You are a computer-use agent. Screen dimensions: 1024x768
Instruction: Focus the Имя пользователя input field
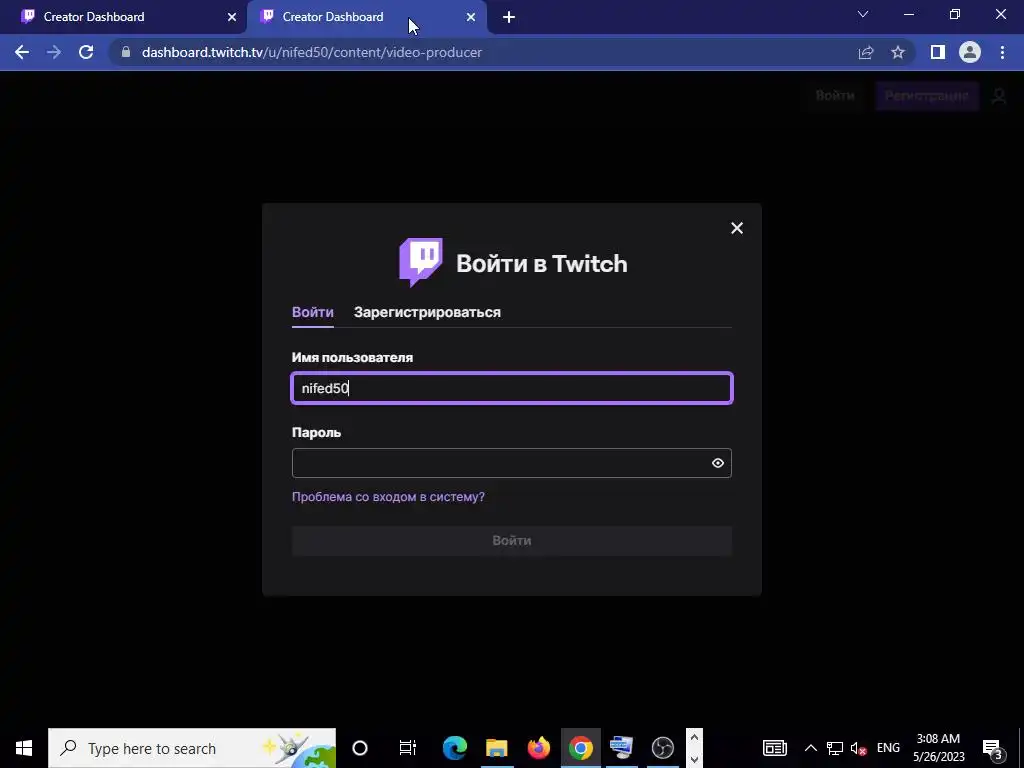[x=512, y=388]
